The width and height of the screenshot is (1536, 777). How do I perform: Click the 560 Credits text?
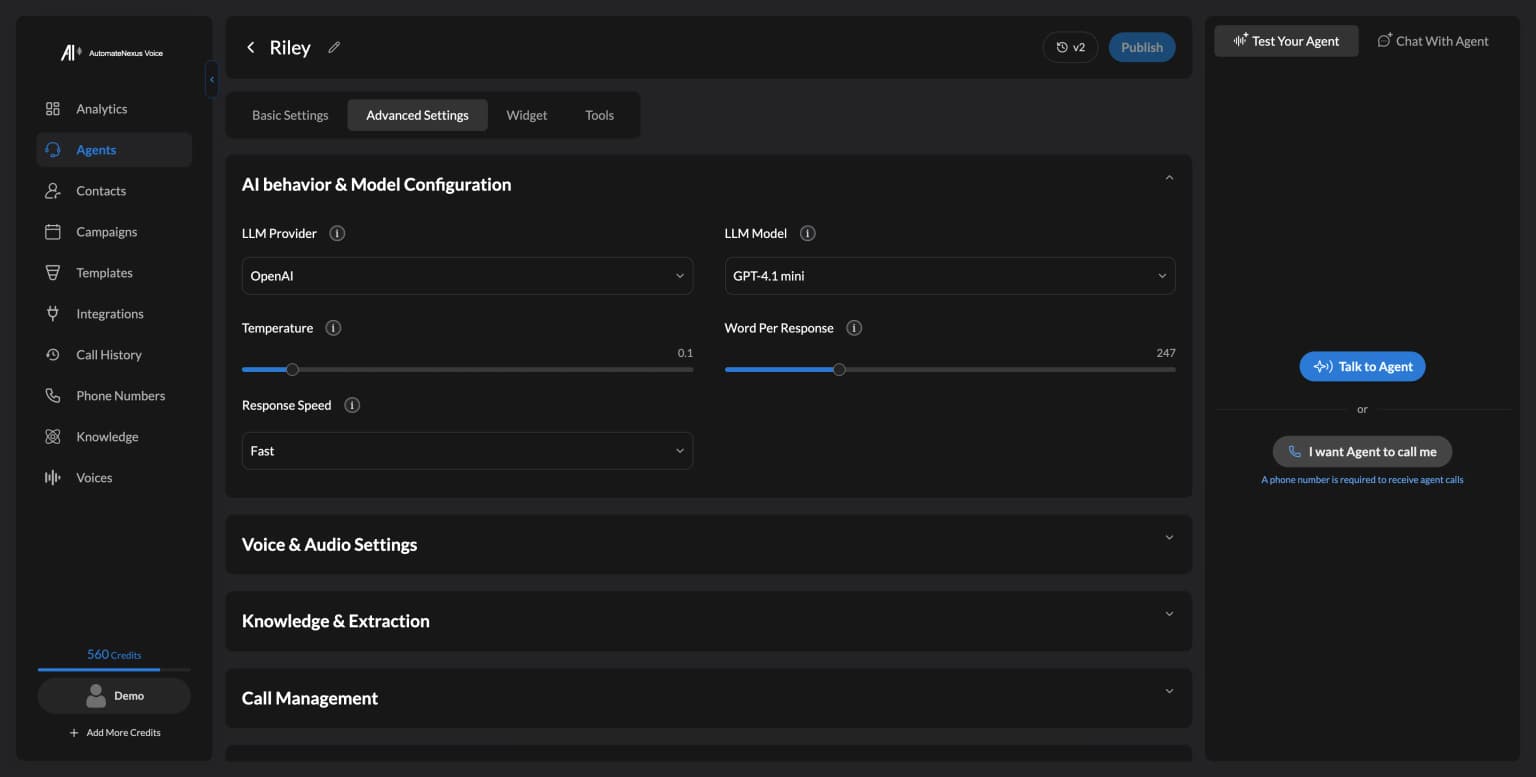(x=114, y=655)
